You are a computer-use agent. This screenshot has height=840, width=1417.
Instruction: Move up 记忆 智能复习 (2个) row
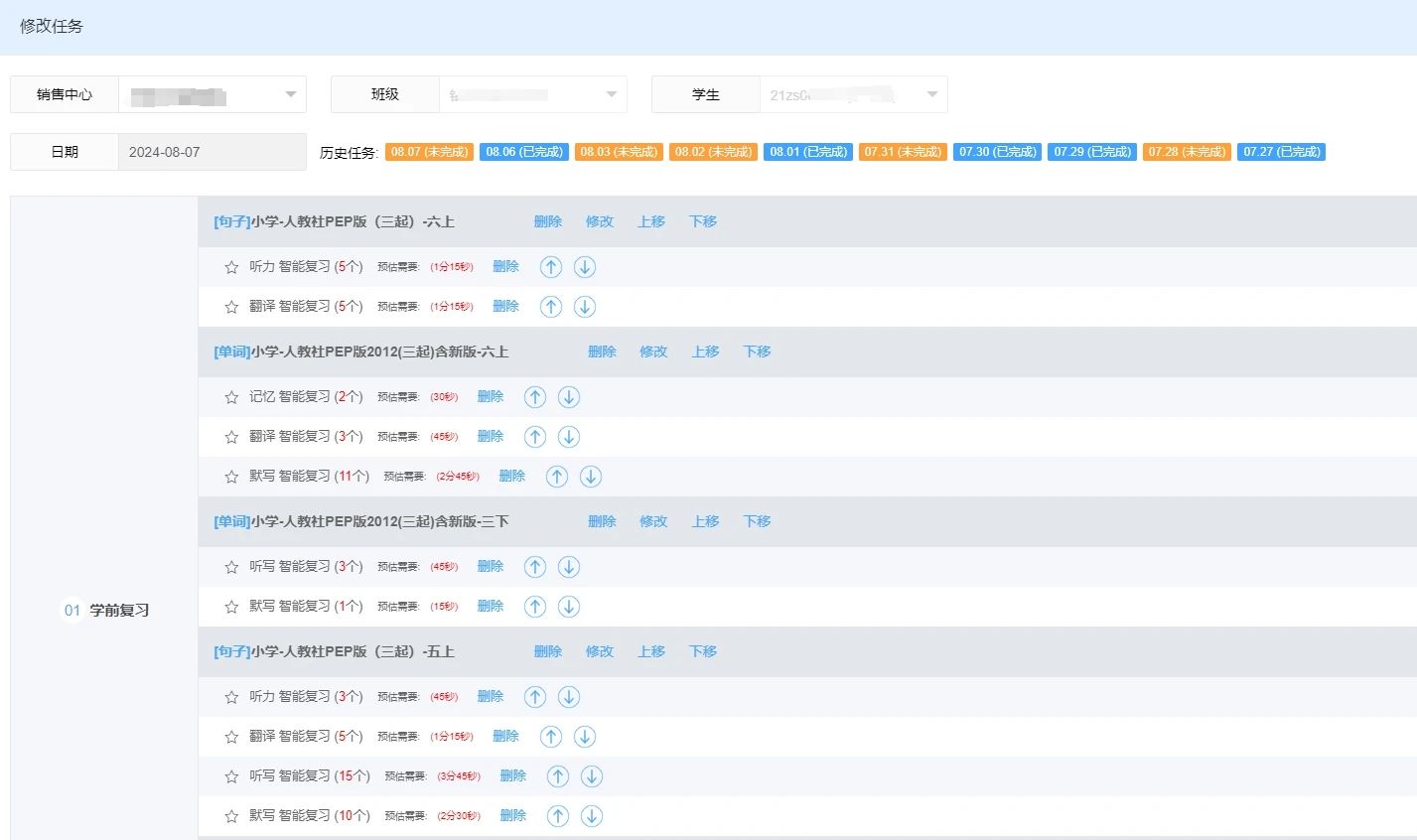[x=535, y=397]
